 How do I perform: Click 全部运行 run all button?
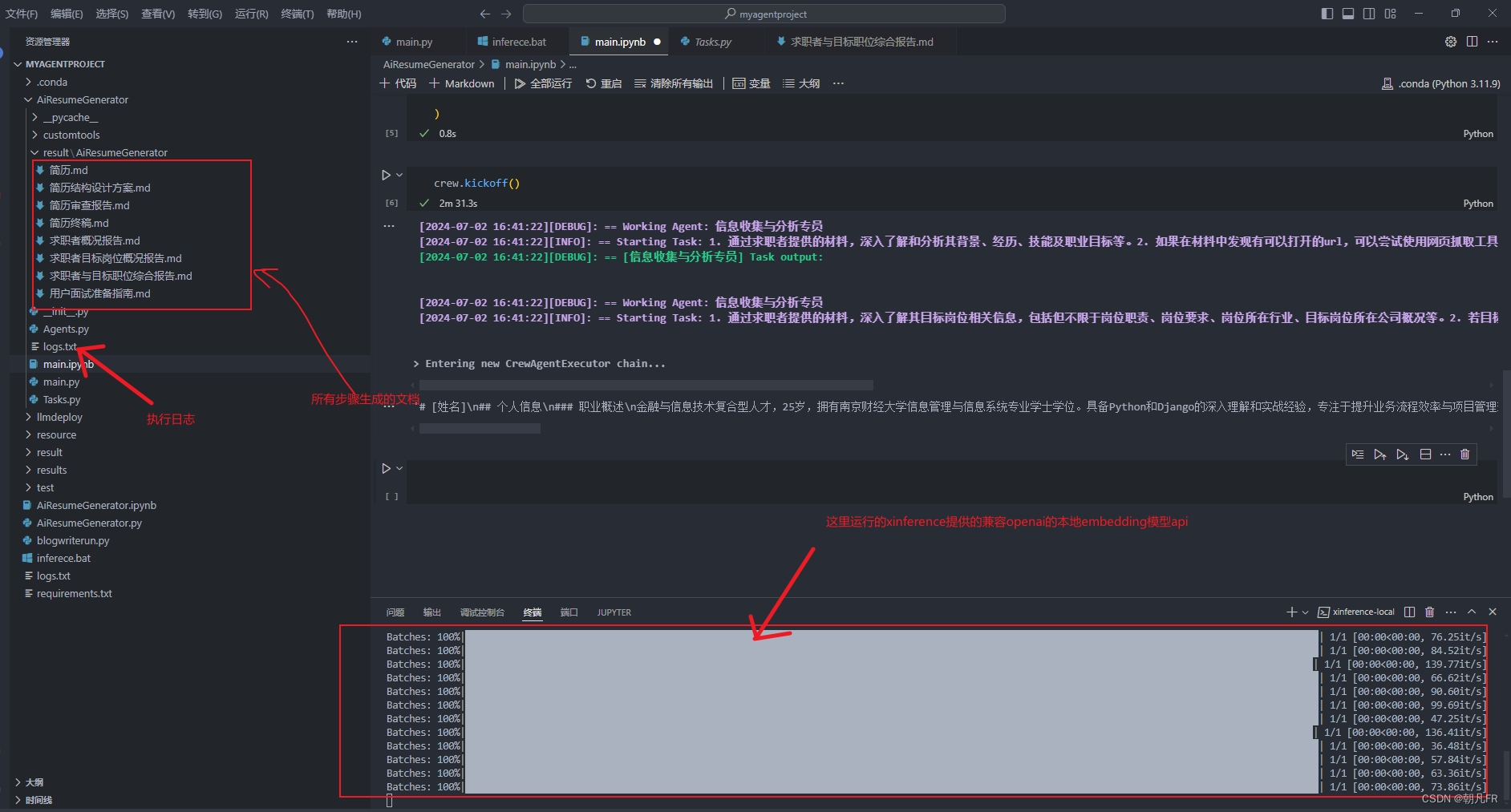(544, 83)
